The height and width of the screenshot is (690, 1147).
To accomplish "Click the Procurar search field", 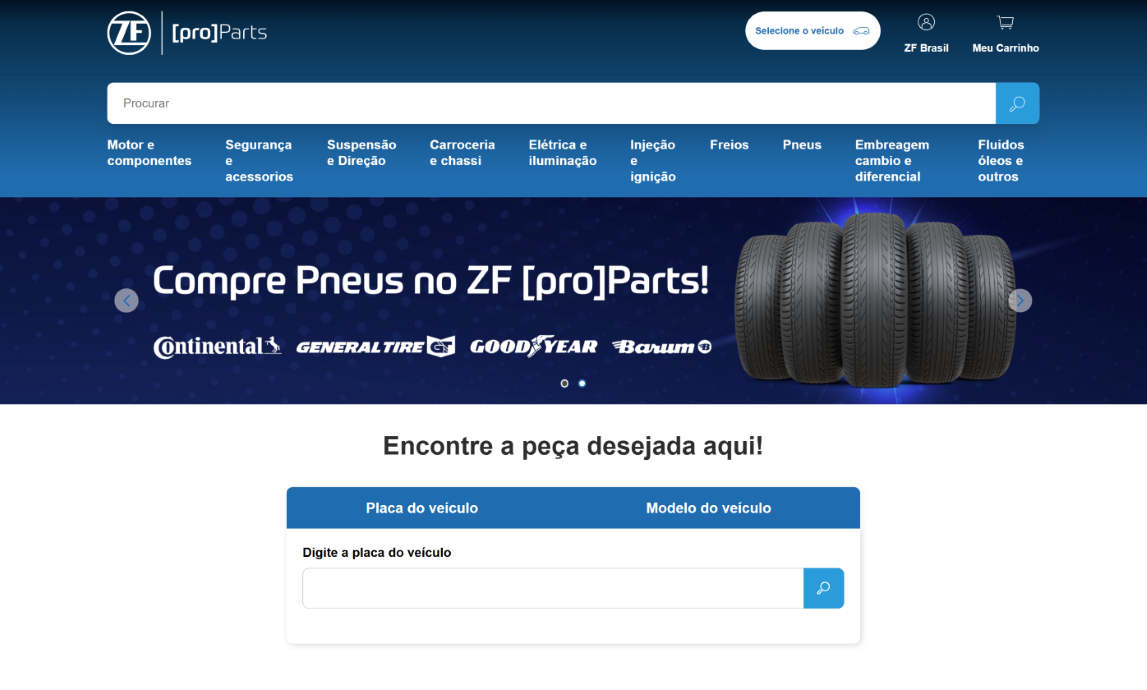I will pos(550,104).
